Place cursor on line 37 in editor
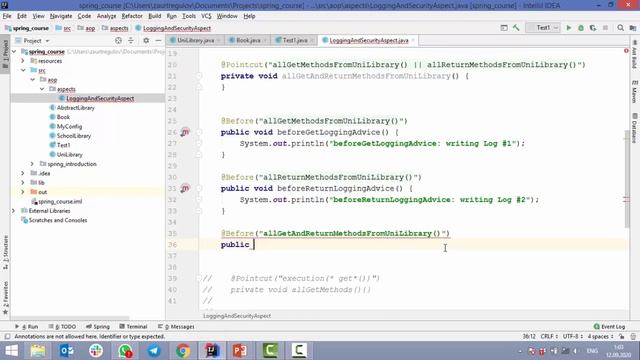The width and height of the screenshot is (640, 360). [413, 256]
